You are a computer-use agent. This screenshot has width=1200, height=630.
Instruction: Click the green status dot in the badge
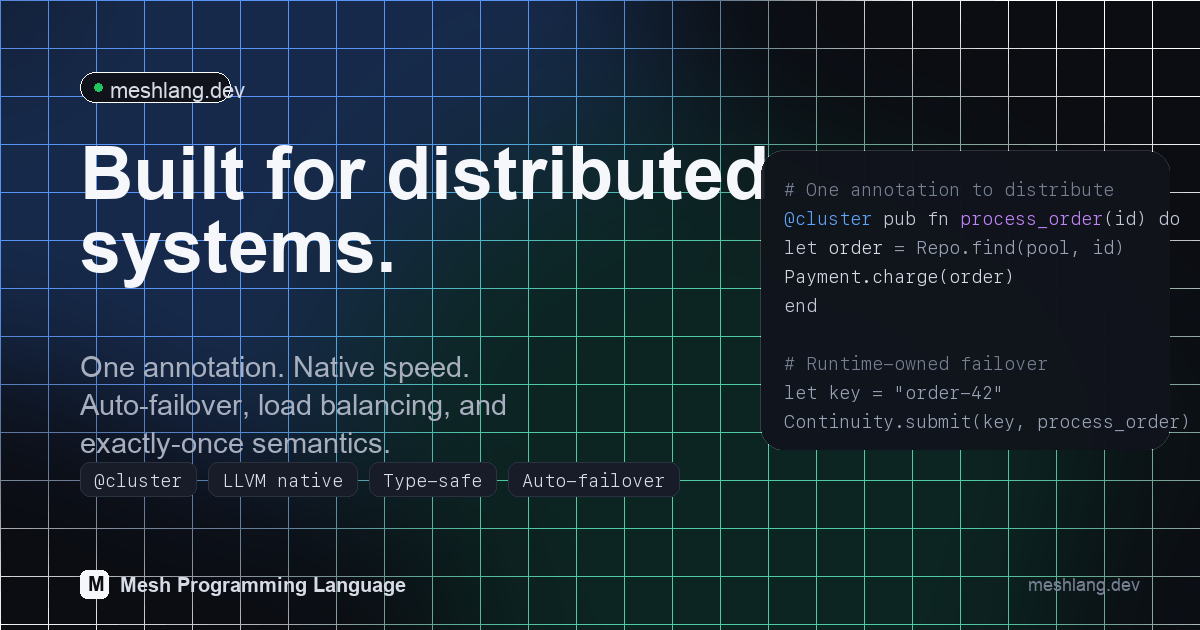98,88
